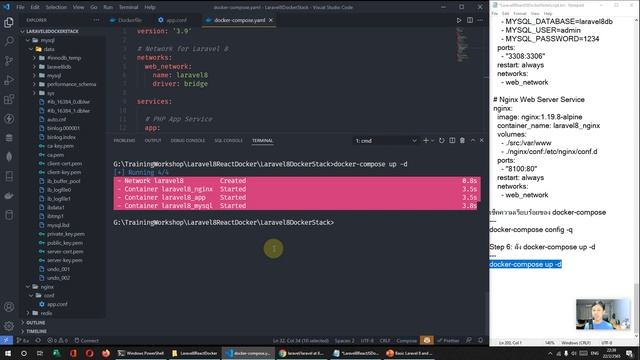Switch to the DEBUG CONSOLE panel tab
The height and width of the screenshot is (360, 640).
coord(188,140)
